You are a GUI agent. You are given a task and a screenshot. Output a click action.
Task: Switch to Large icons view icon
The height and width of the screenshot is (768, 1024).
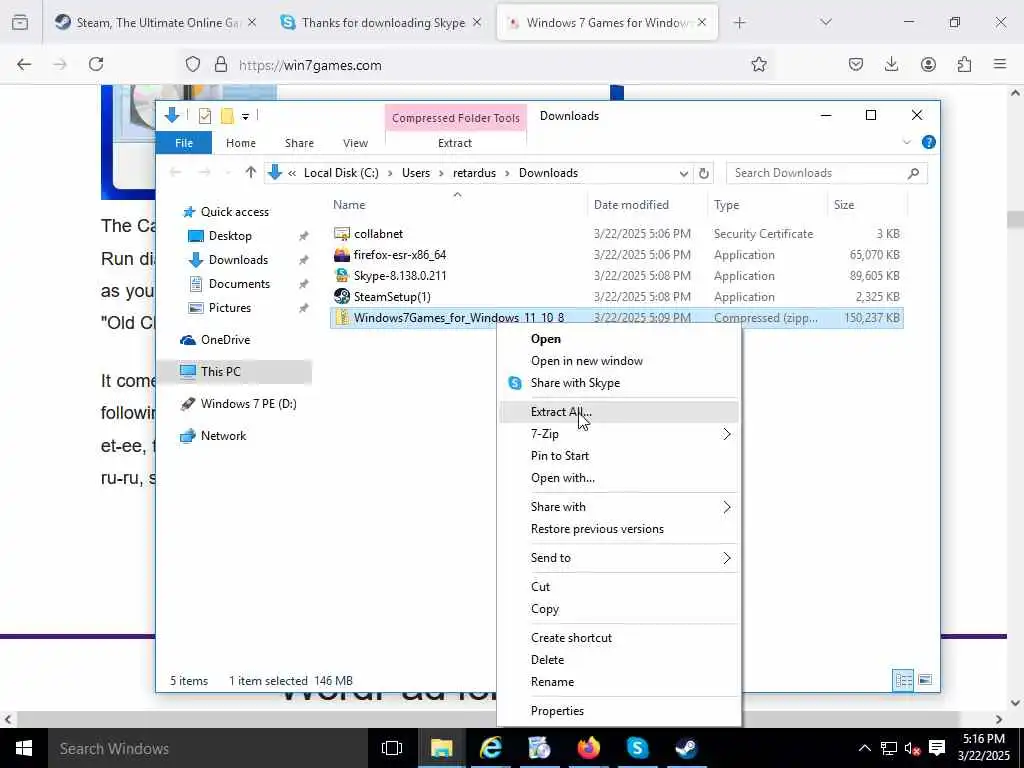[925, 680]
